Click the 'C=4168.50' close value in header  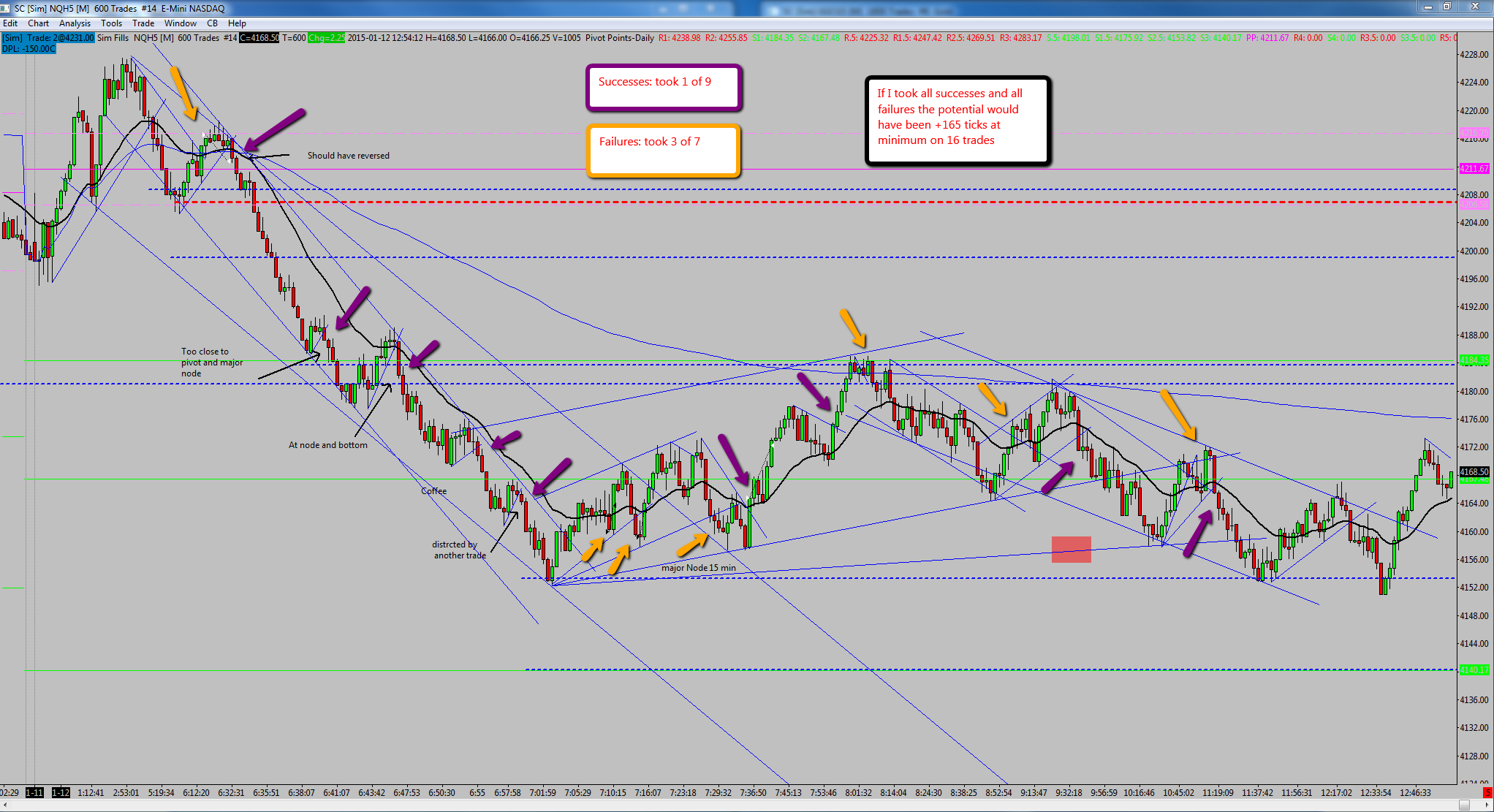[259, 38]
